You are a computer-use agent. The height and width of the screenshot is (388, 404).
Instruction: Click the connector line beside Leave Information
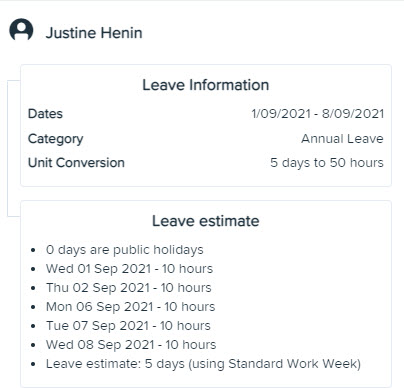[8, 148]
